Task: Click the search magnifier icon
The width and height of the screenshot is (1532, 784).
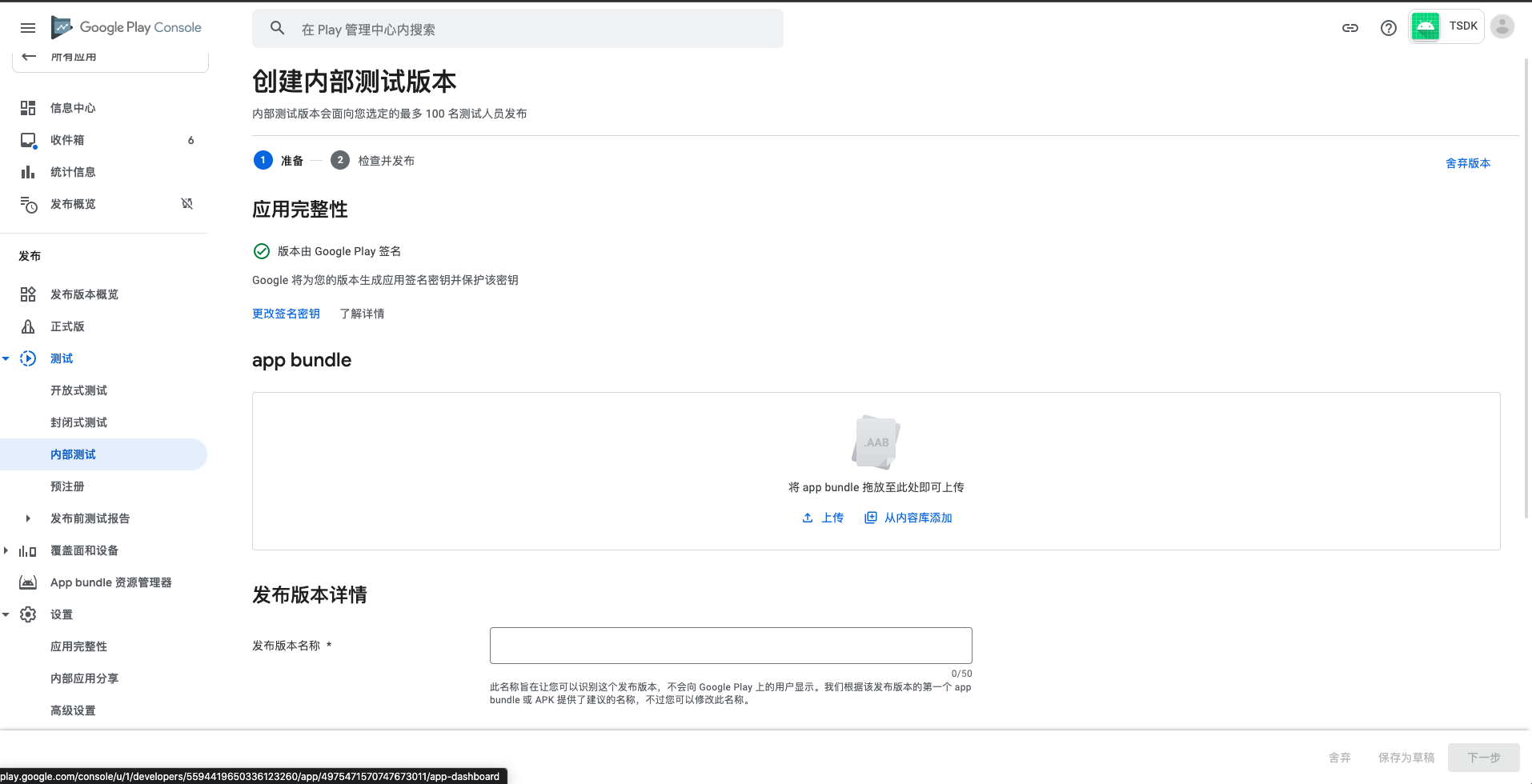Action: [x=277, y=28]
